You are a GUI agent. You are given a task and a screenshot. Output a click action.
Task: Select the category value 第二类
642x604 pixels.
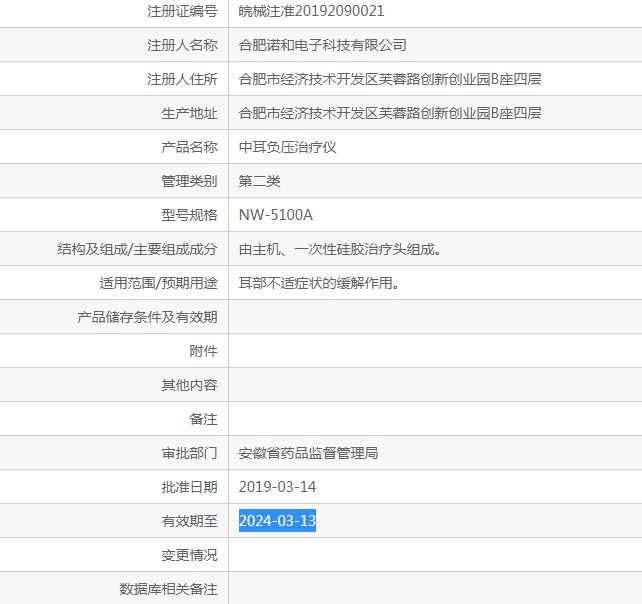[x=260, y=181]
